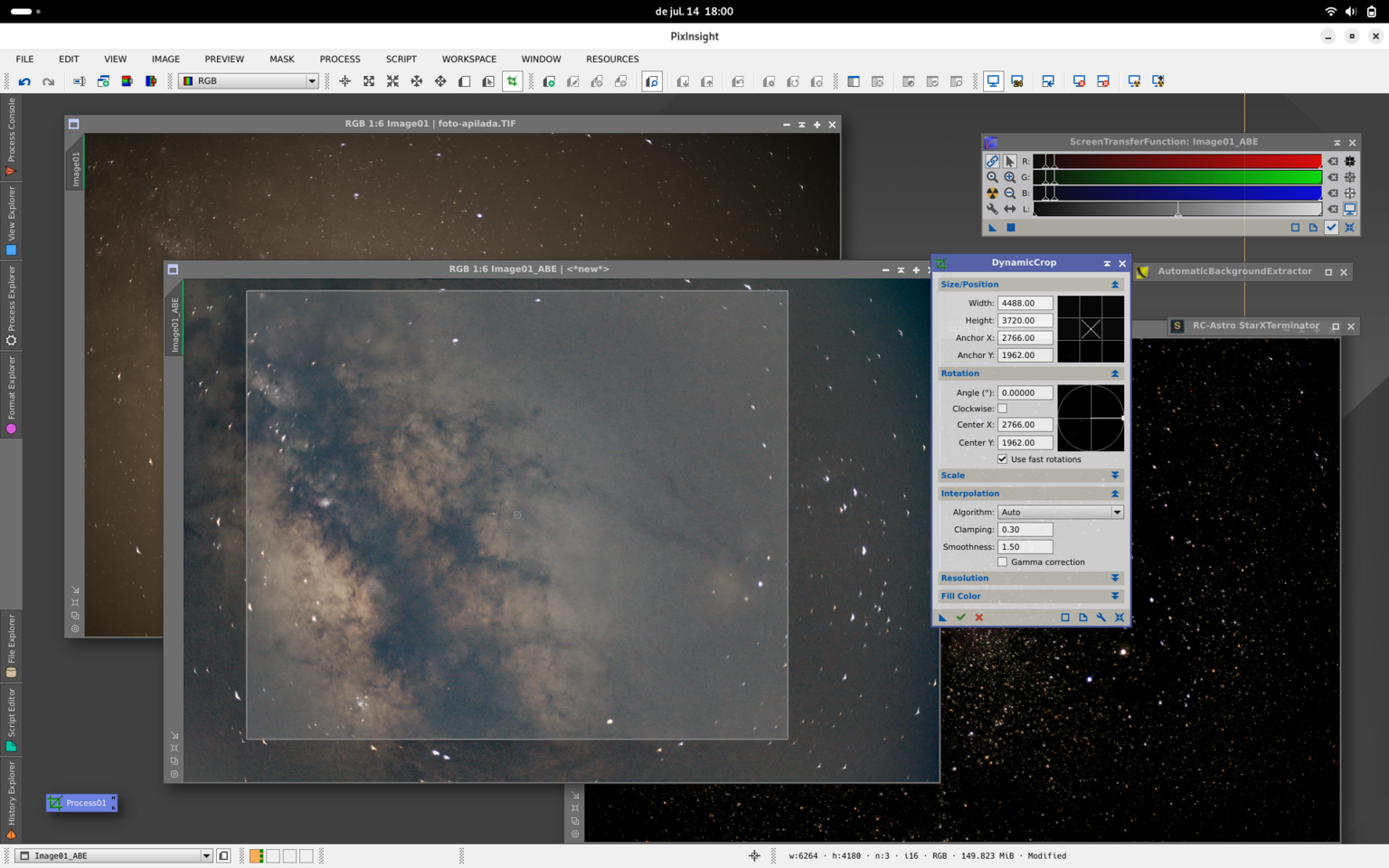This screenshot has height=868, width=1389.
Task: Click STF zoom-out magnifier icon
Action: pyautogui.click(x=1009, y=193)
